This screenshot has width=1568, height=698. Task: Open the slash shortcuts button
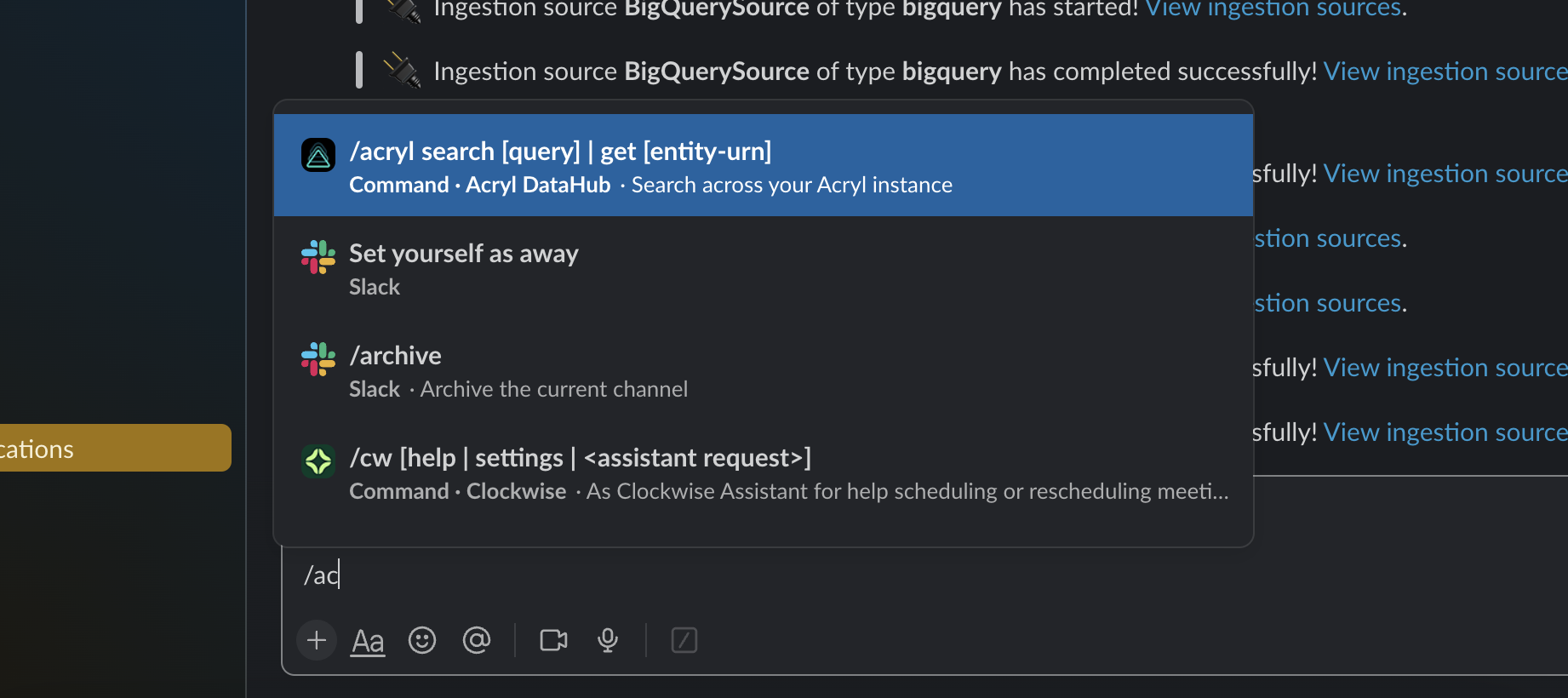(x=684, y=640)
